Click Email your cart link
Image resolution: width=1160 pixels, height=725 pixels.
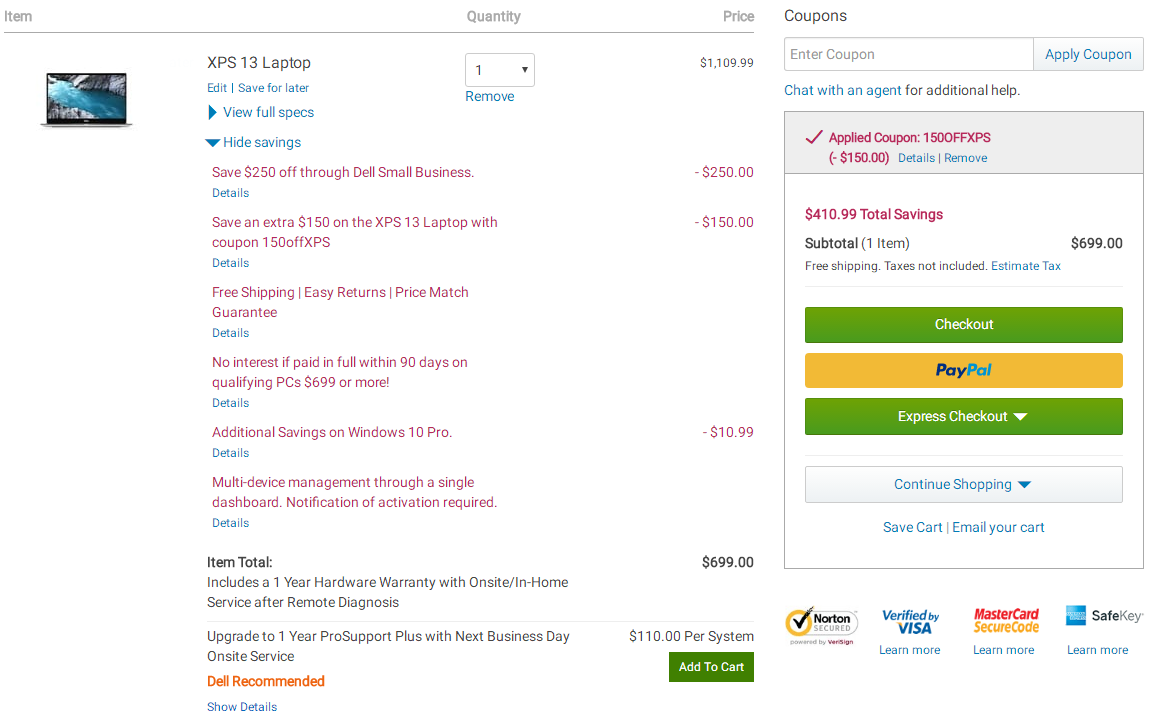coord(998,527)
